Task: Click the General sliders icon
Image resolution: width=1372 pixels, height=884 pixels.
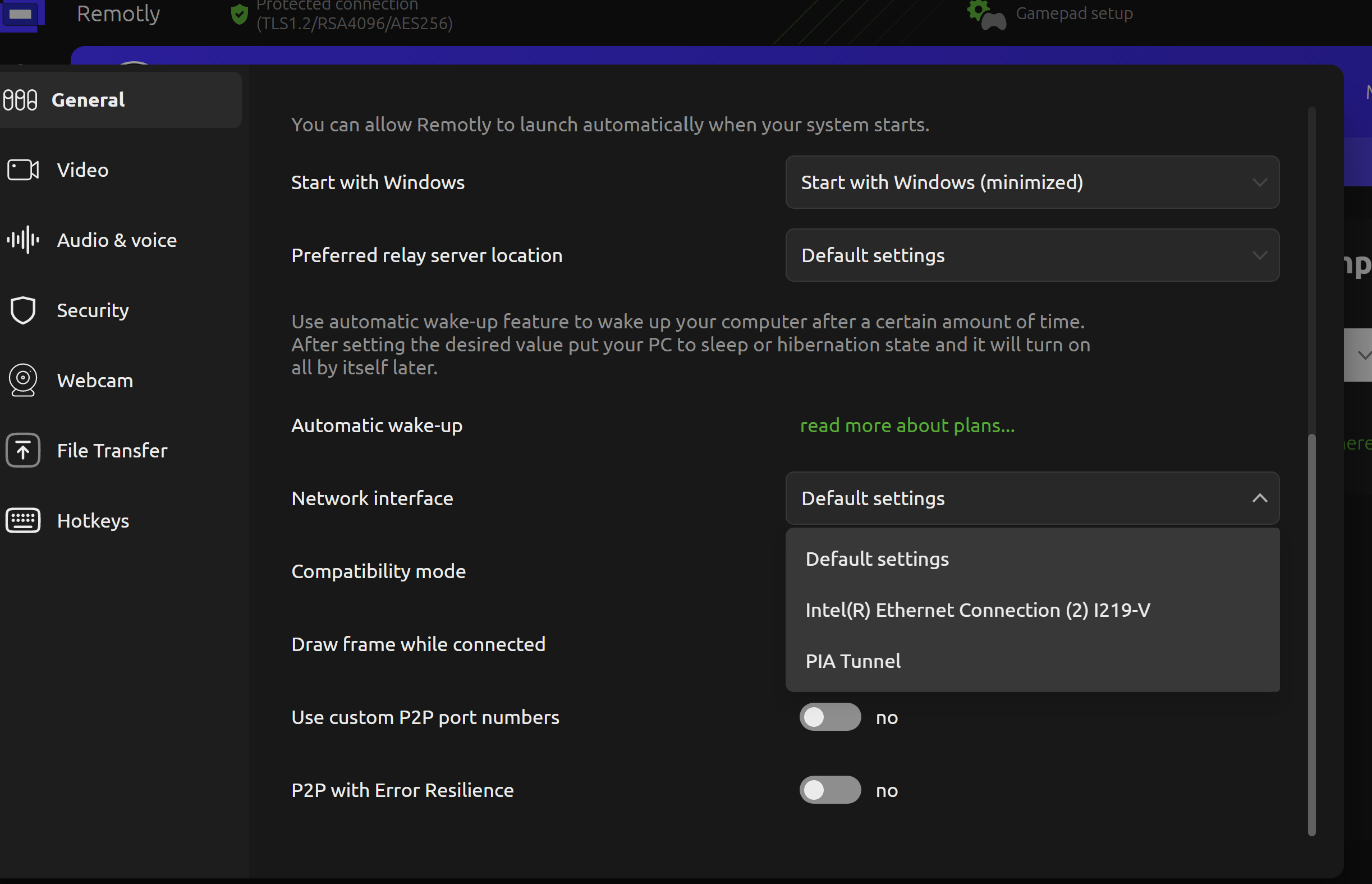Action: point(20,100)
